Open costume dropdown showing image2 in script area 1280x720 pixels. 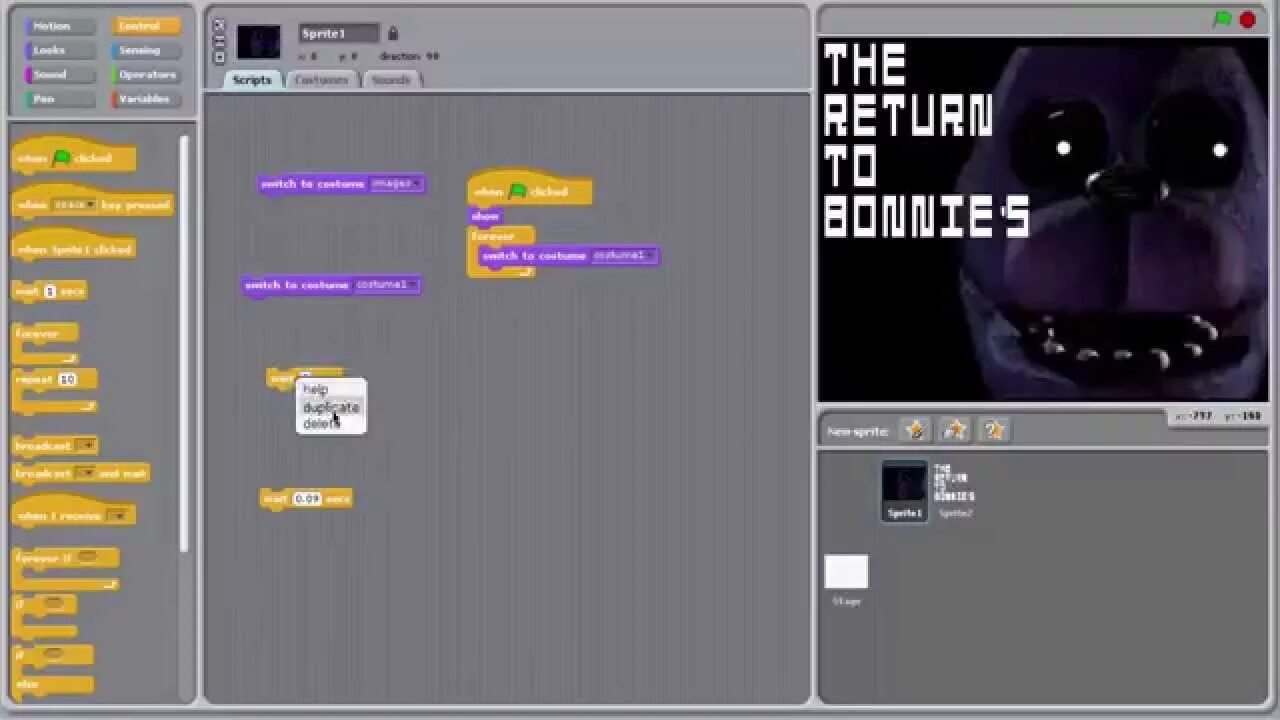click(395, 184)
